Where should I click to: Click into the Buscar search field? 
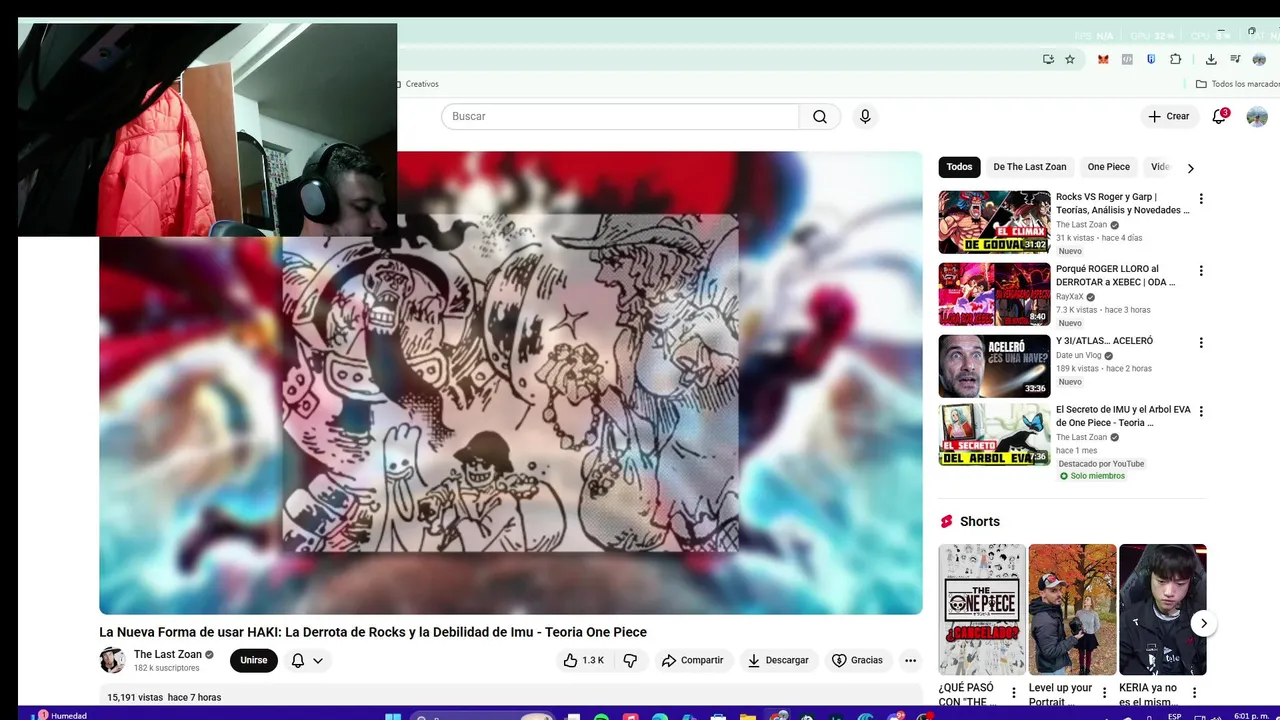point(620,117)
